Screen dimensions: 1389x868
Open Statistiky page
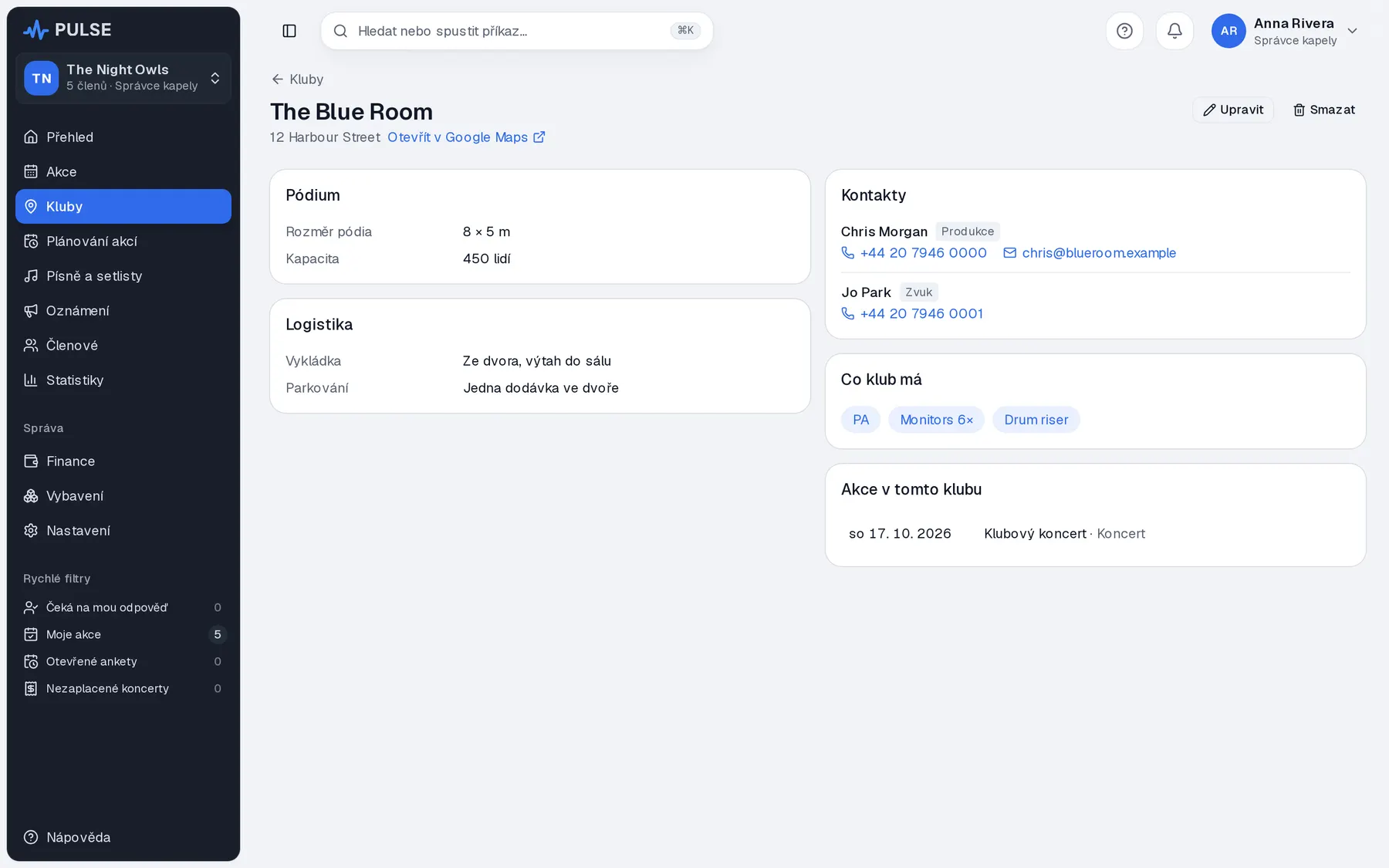click(x=123, y=380)
